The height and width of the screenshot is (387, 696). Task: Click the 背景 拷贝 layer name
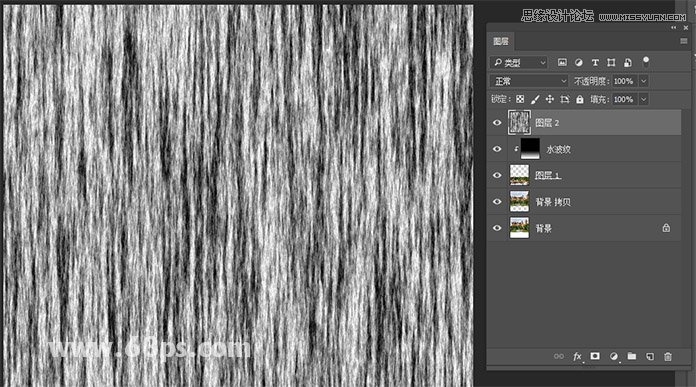[553, 202]
